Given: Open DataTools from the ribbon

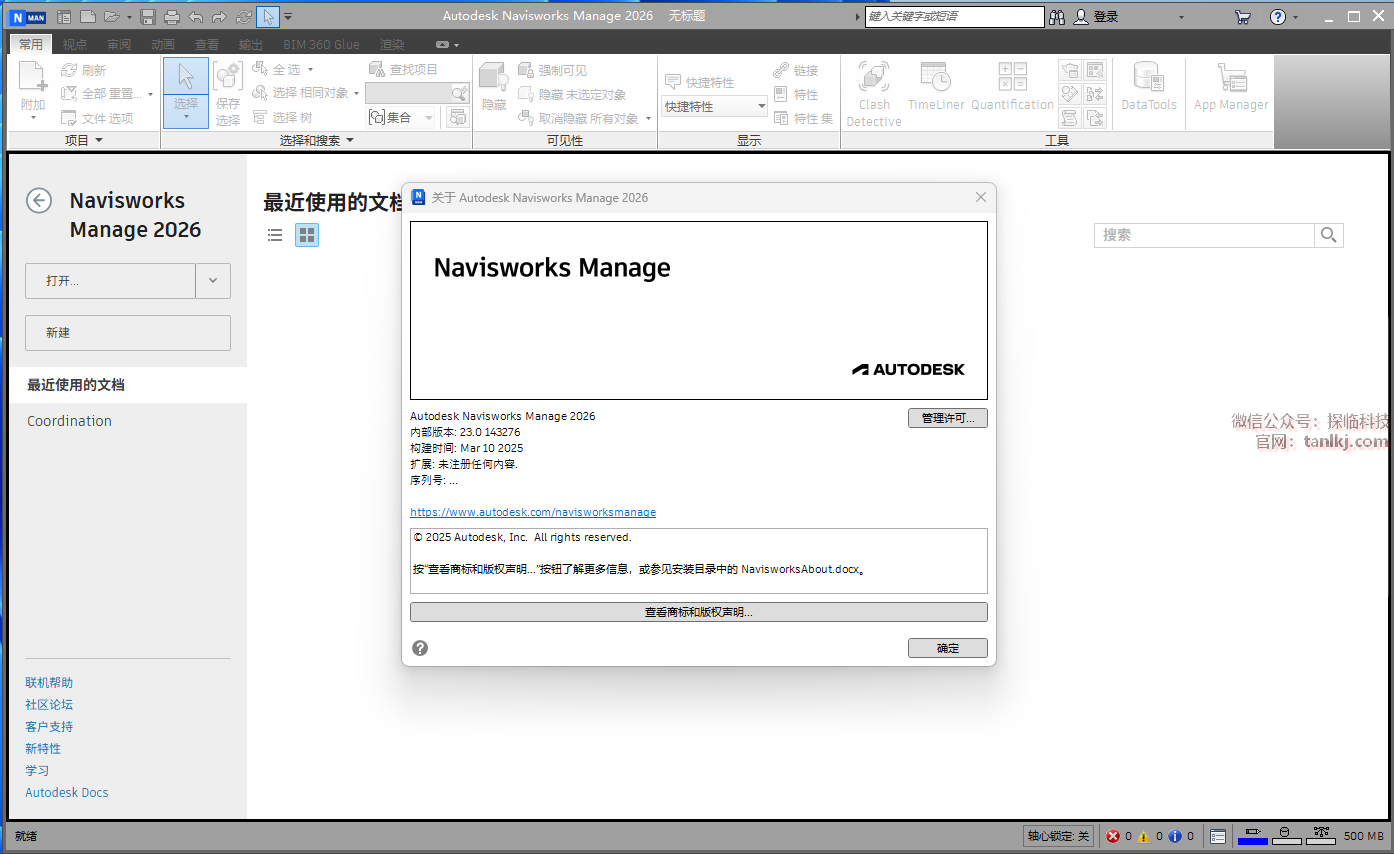Looking at the screenshot, I should click(1148, 87).
